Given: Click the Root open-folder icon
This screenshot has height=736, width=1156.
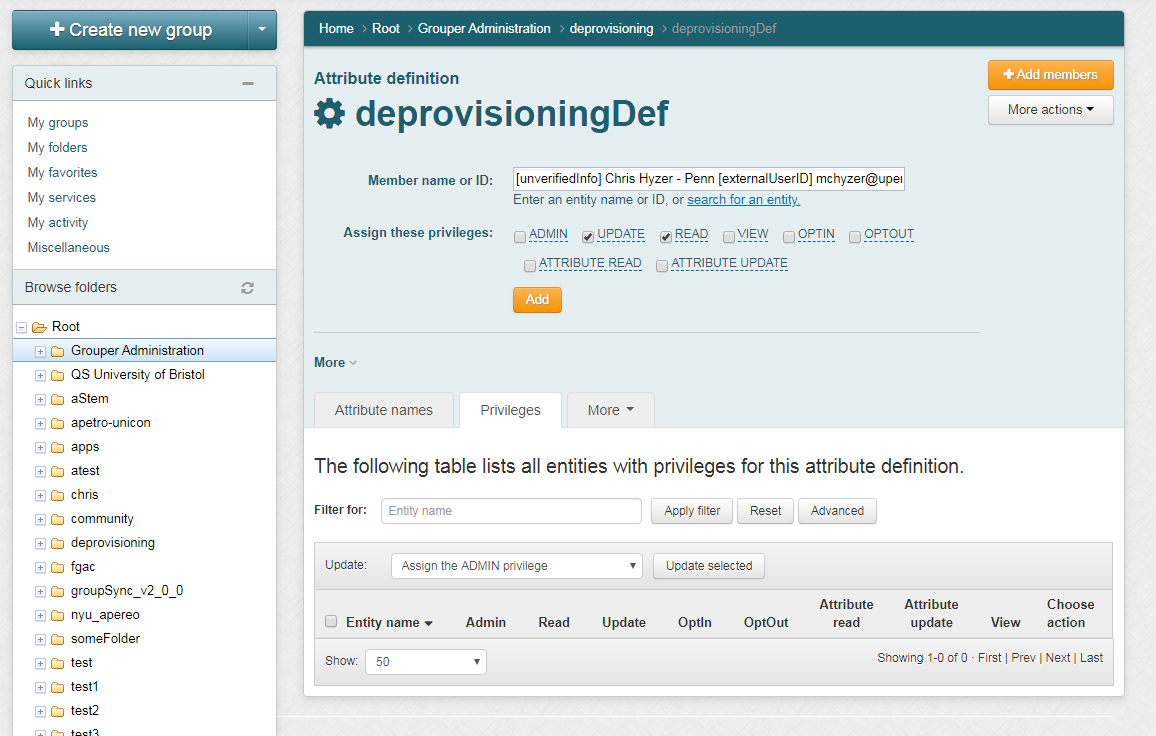Looking at the screenshot, I should point(40,327).
